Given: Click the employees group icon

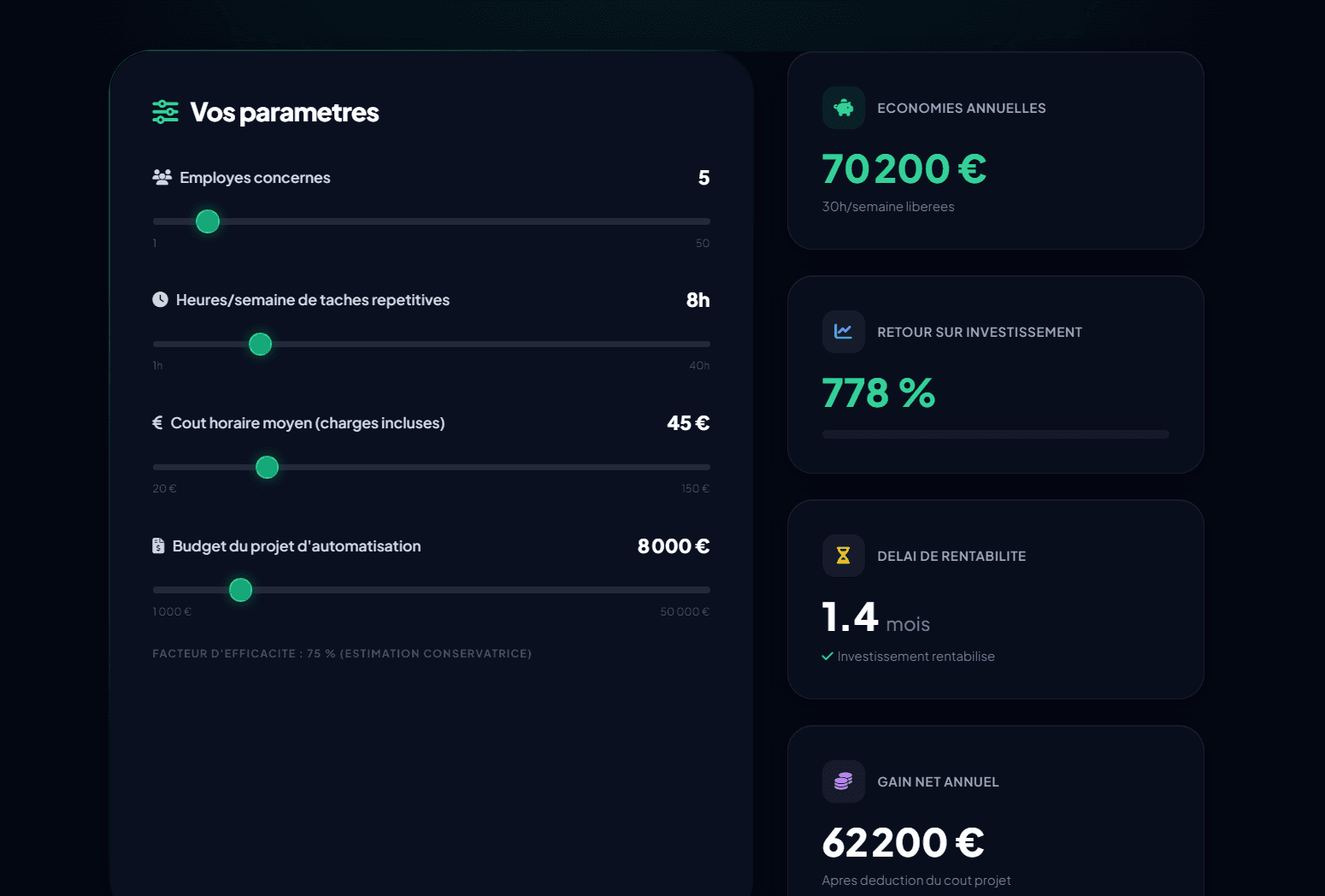Looking at the screenshot, I should click(161, 177).
